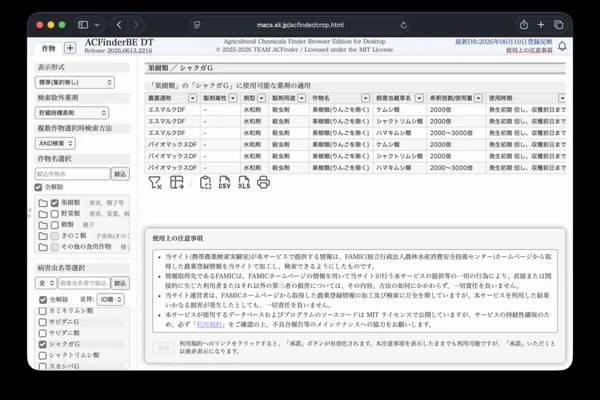Click the page settings icon in the address bar

(x=197, y=25)
